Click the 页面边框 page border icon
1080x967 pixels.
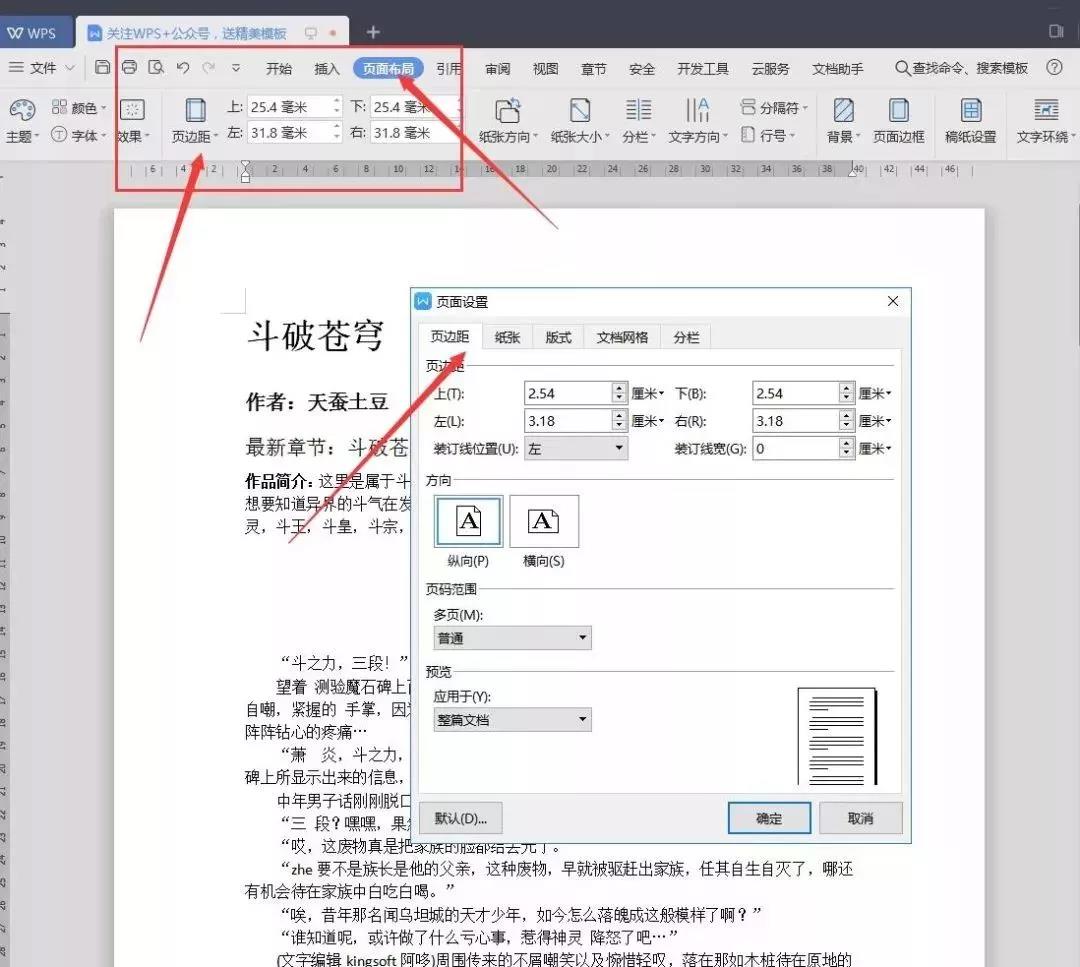click(899, 110)
